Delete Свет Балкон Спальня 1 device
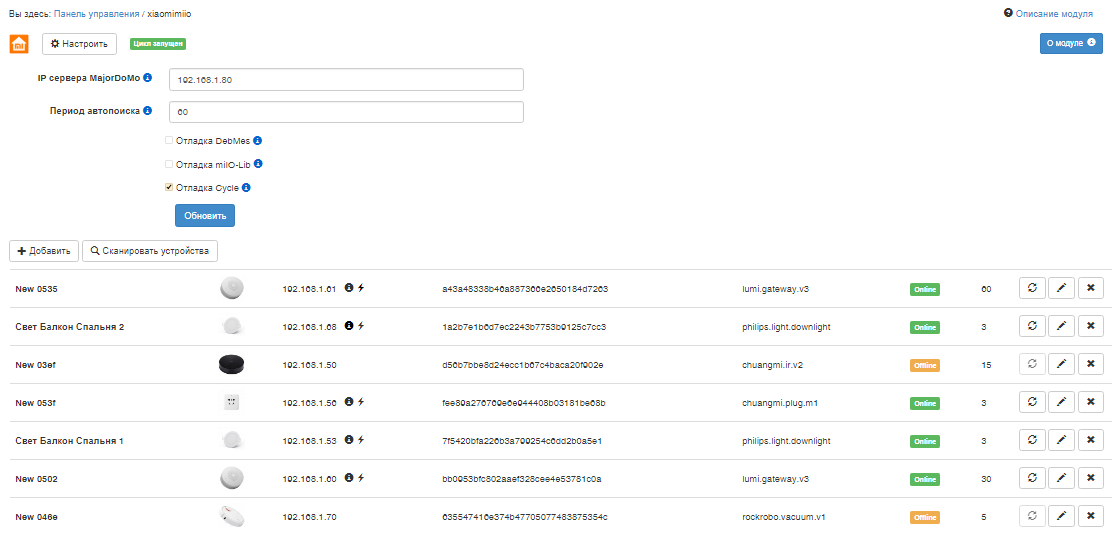The width and height of the screenshot is (1117, 548). point(1090,440)
